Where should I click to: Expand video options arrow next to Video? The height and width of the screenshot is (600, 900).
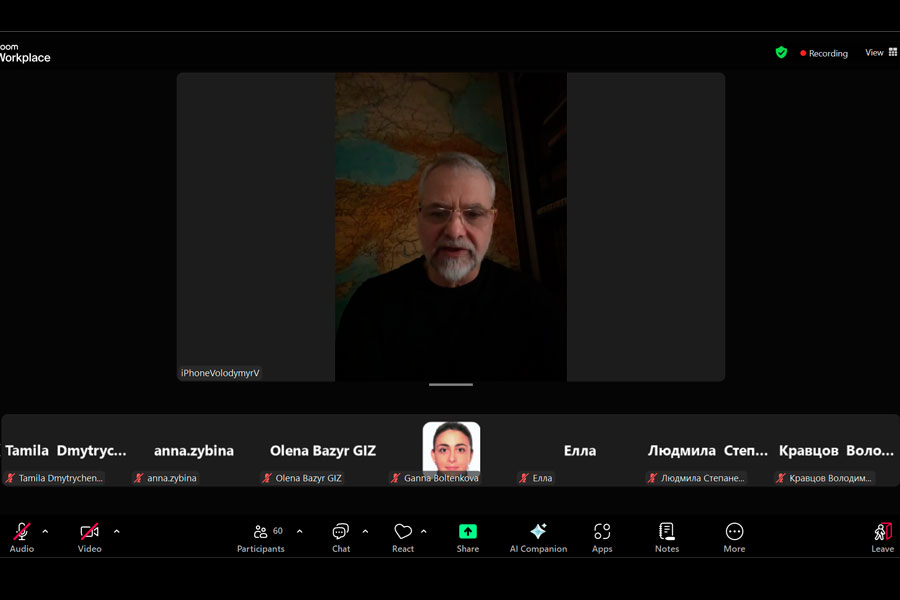(117, 532)
